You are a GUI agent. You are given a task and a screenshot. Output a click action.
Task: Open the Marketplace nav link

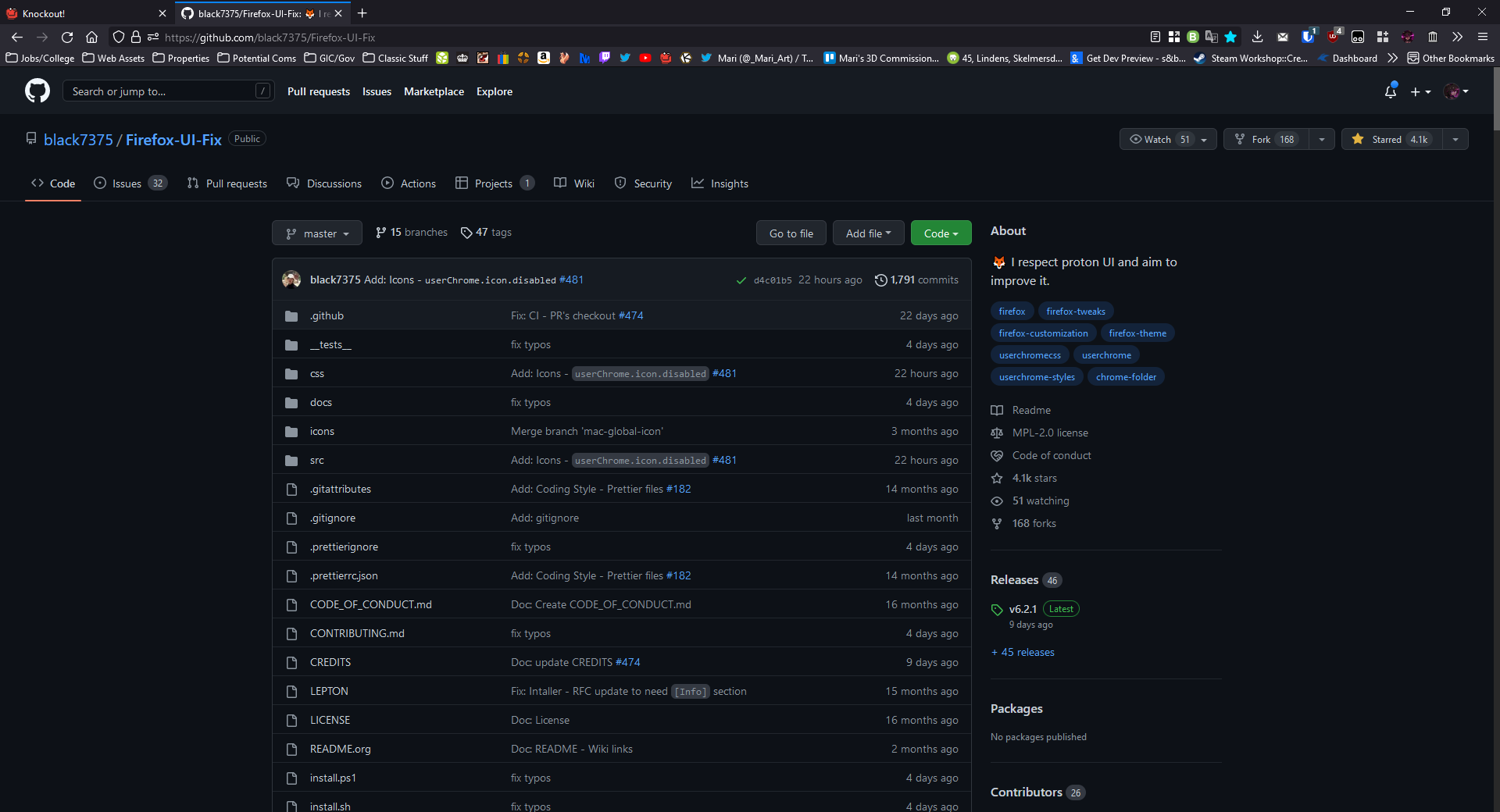coord(434,91)
